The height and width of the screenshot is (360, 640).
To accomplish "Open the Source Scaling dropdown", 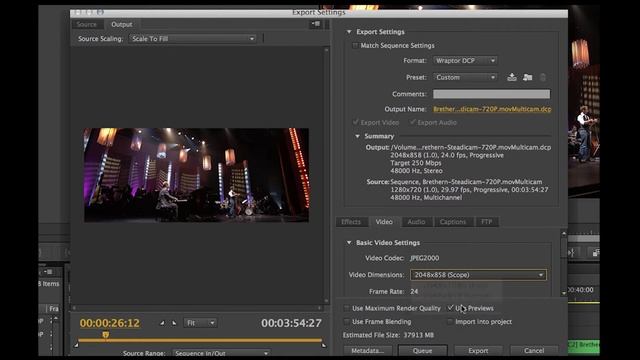I will coord(193,39).
